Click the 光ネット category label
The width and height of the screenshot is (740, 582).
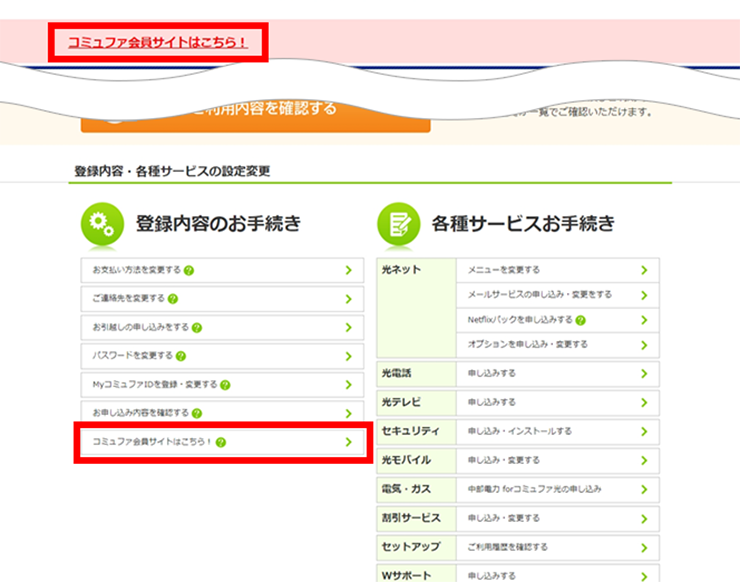401,270
